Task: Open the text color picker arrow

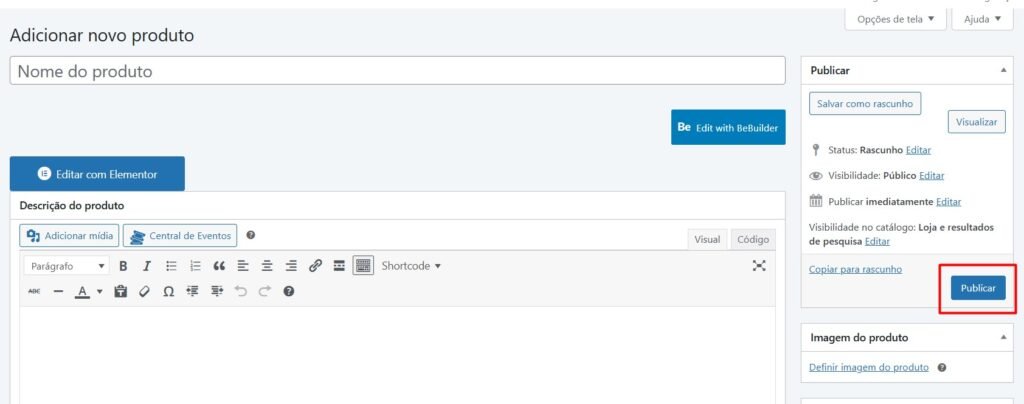Action: coord(99,292)
